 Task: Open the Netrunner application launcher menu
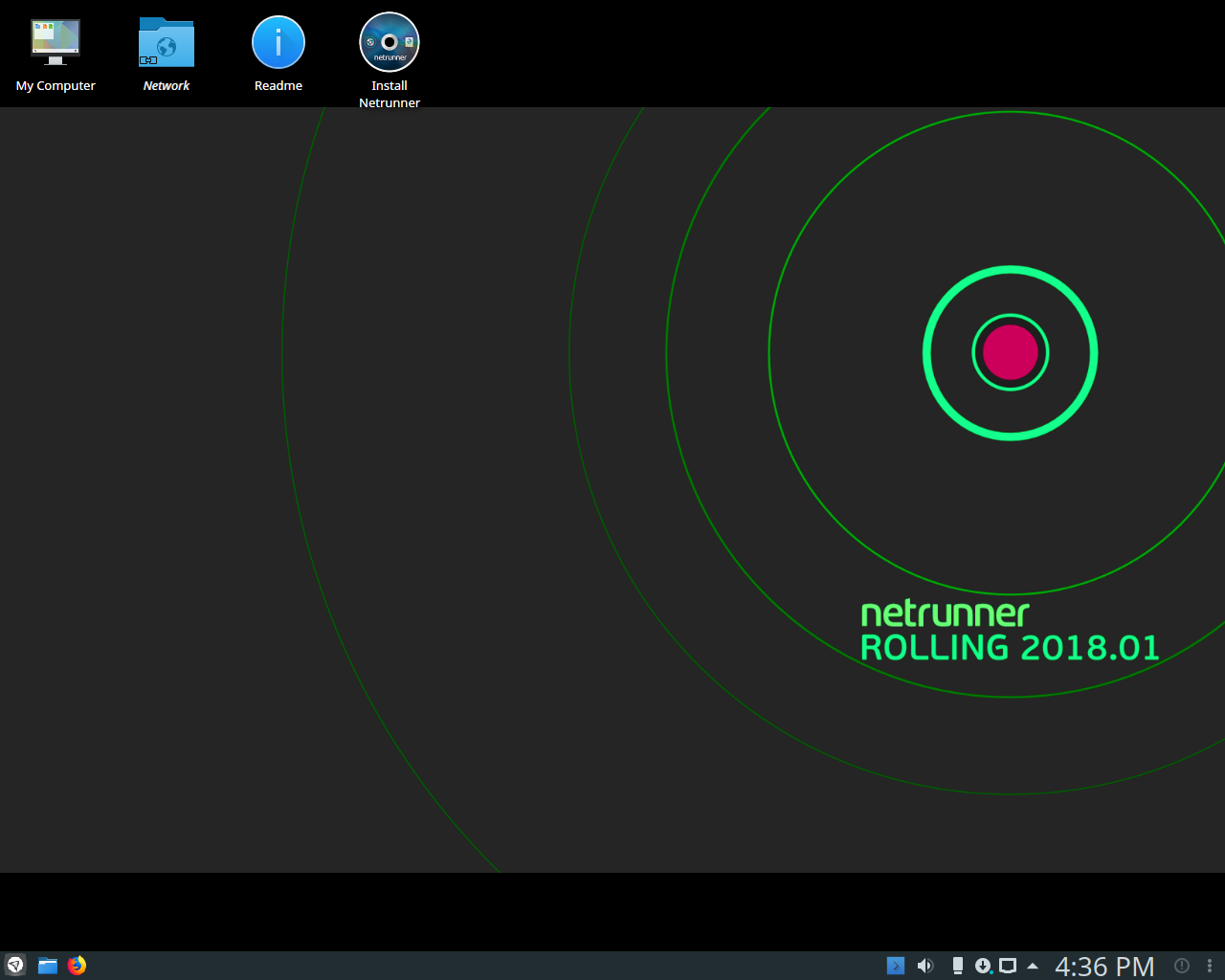click(15, 965)
